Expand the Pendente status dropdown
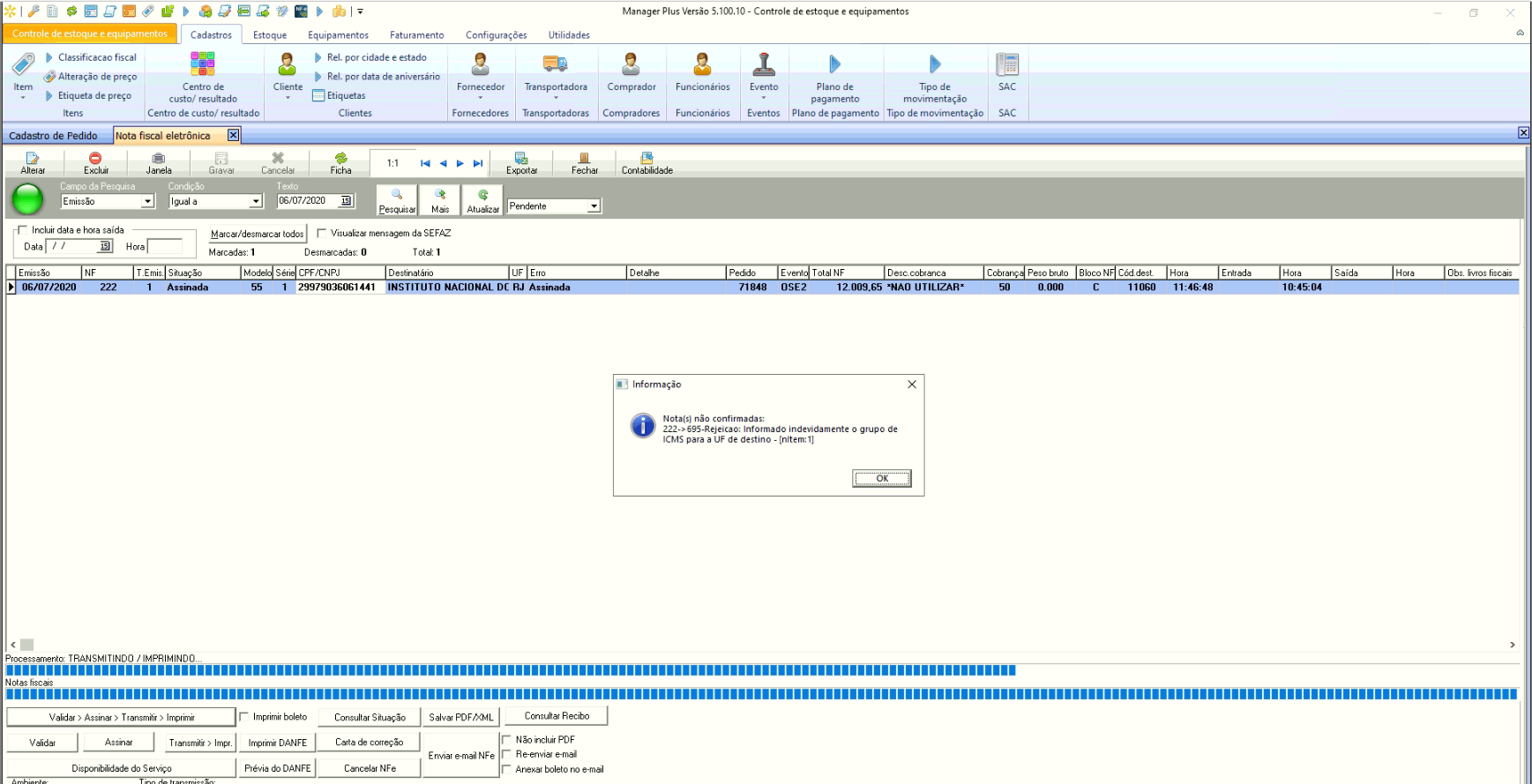 594,206
